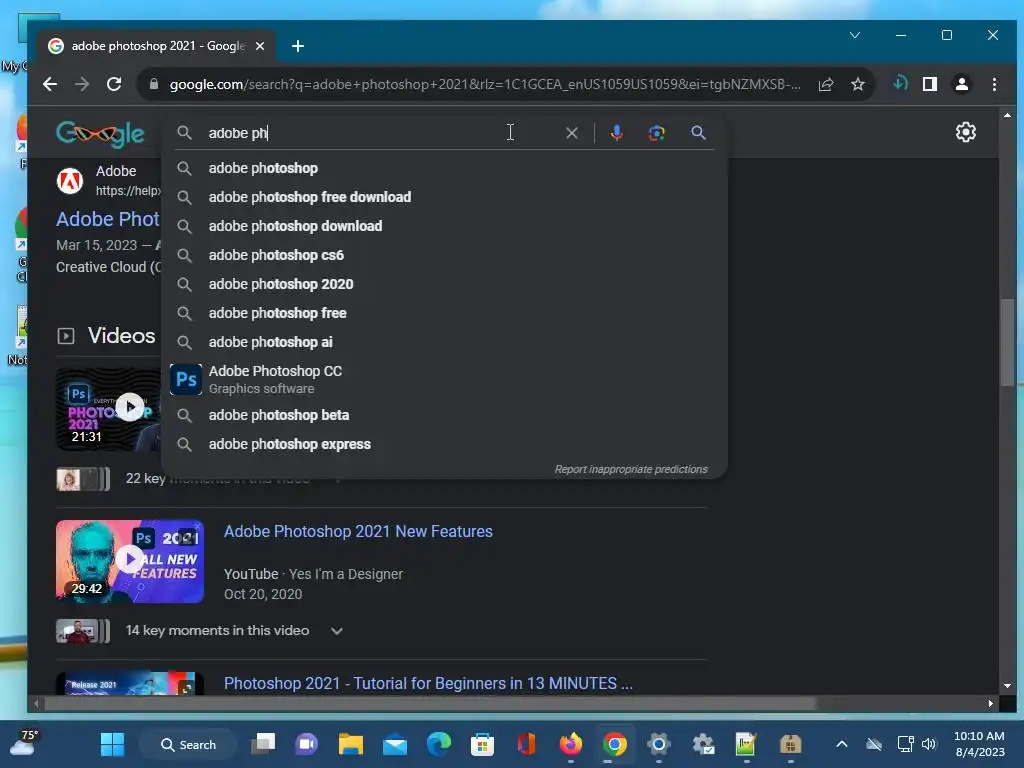Open weather widget showing 75°
Image resolution: width=1024 pixels, height=768 pixels.
tap(24, 743)
